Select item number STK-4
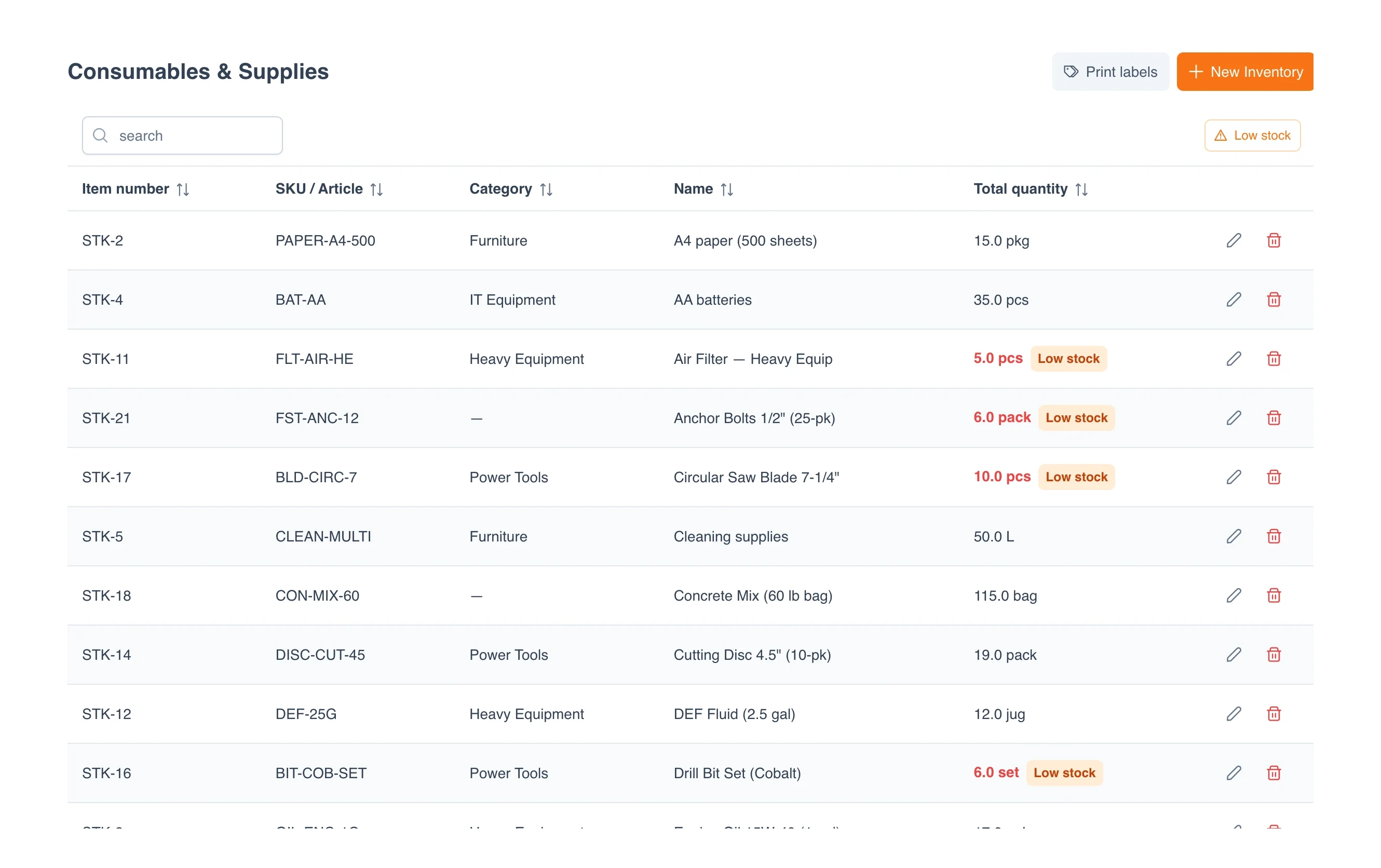Image resolution: width=1381 pixels, height=868 pixels. pyautogui.click(x=103, y=299)
